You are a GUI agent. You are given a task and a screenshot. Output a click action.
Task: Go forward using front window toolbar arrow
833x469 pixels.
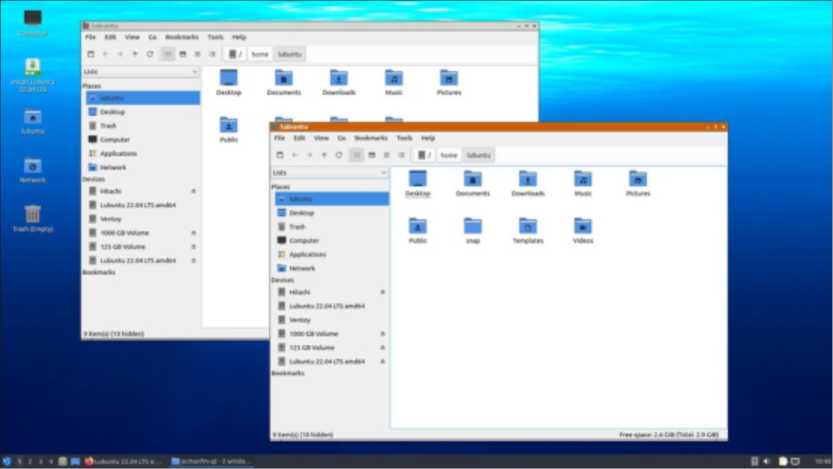(x=309, y=155)
